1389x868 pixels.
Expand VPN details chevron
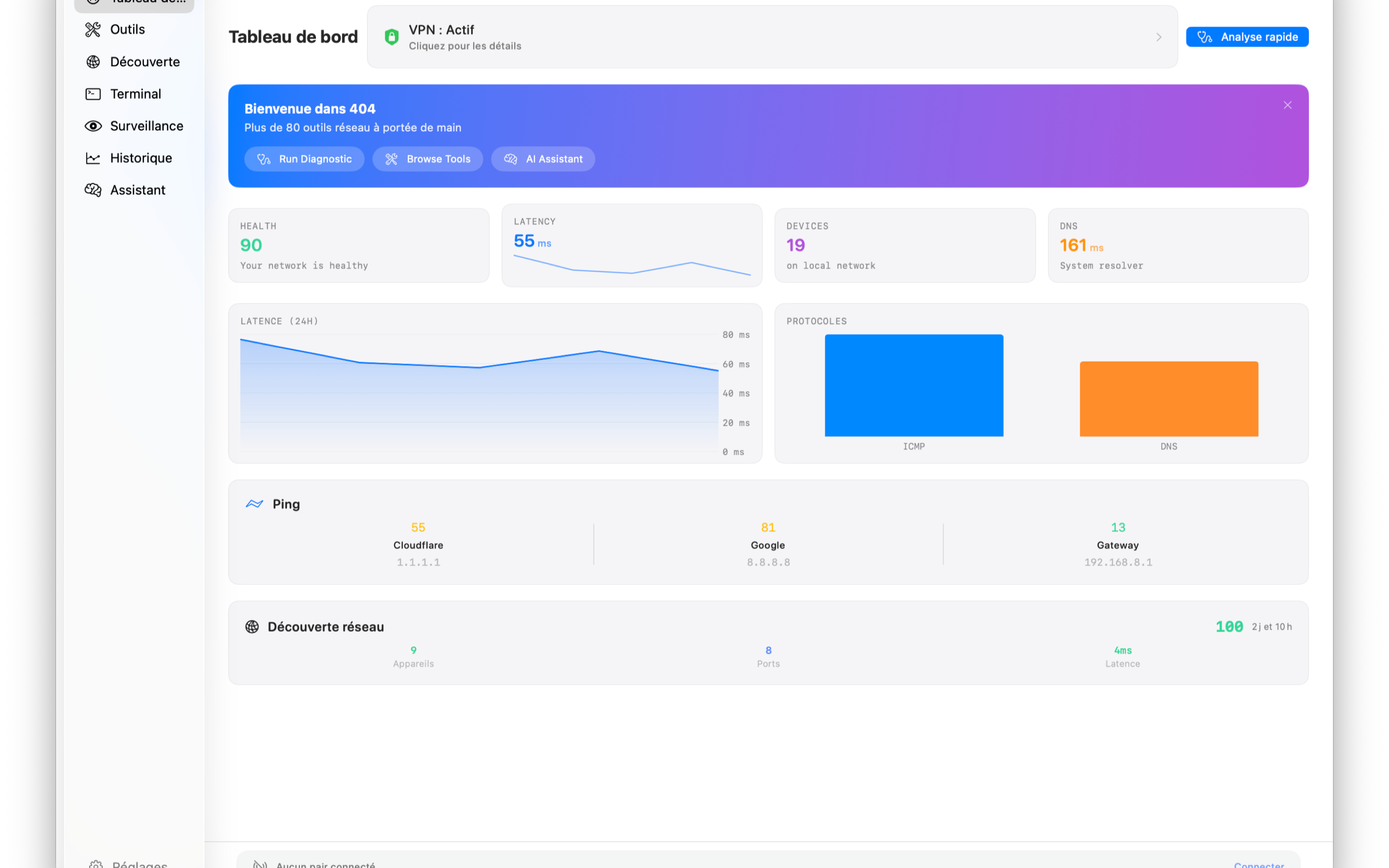(1159, 37)
